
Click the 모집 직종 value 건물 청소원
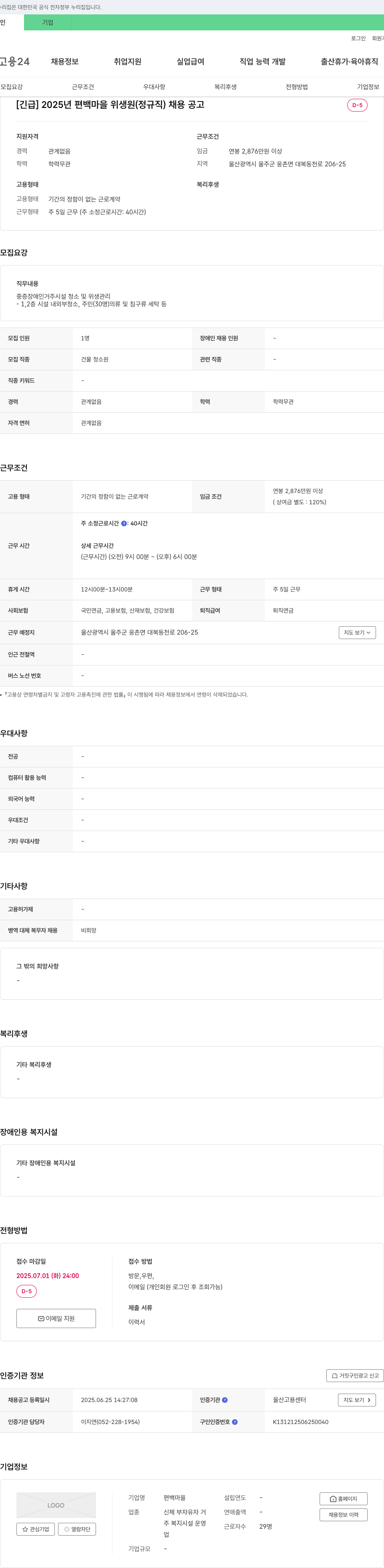pyautogui.click(x=94, y=360)
